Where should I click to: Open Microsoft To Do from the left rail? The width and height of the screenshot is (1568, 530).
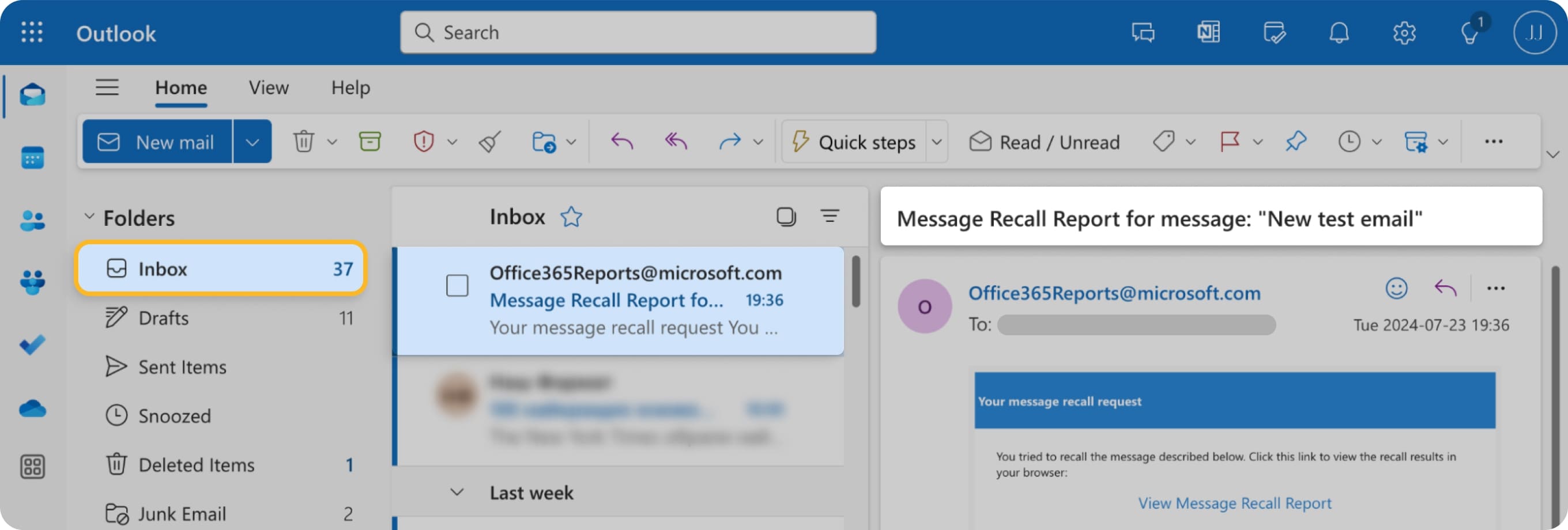[32, 345]
